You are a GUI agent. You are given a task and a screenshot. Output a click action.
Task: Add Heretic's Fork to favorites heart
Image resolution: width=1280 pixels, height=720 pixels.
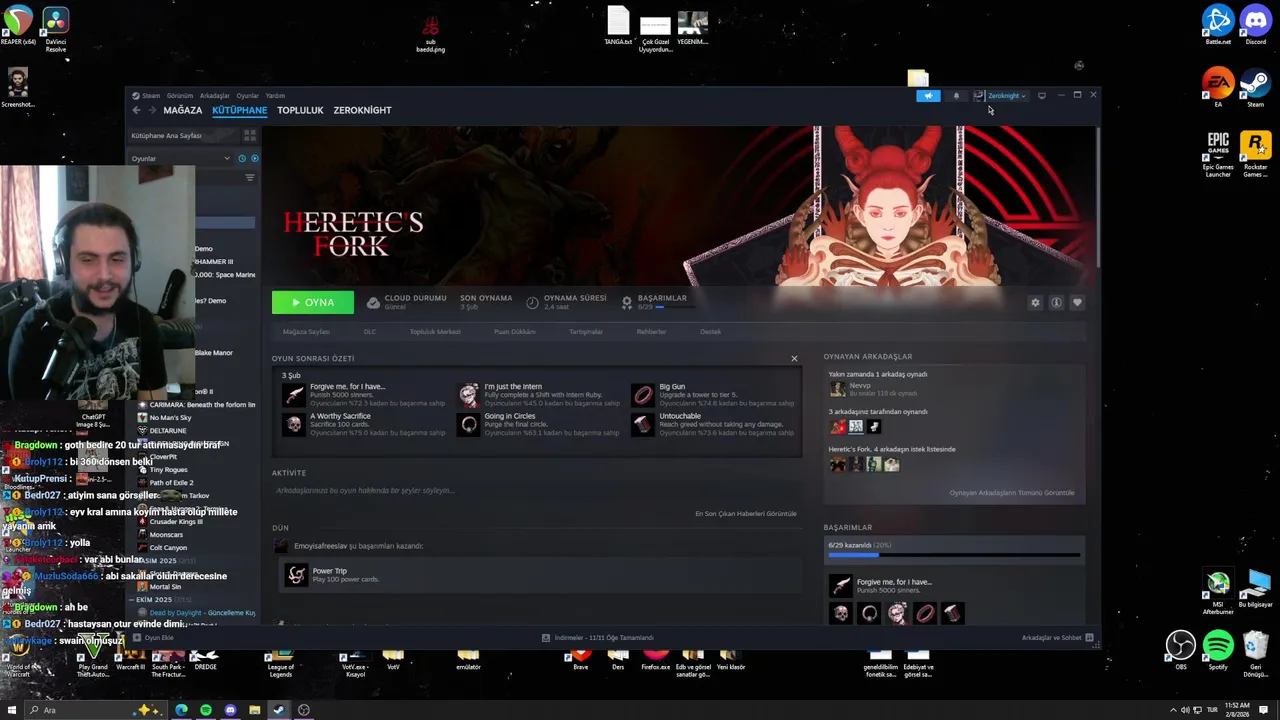1077,302
